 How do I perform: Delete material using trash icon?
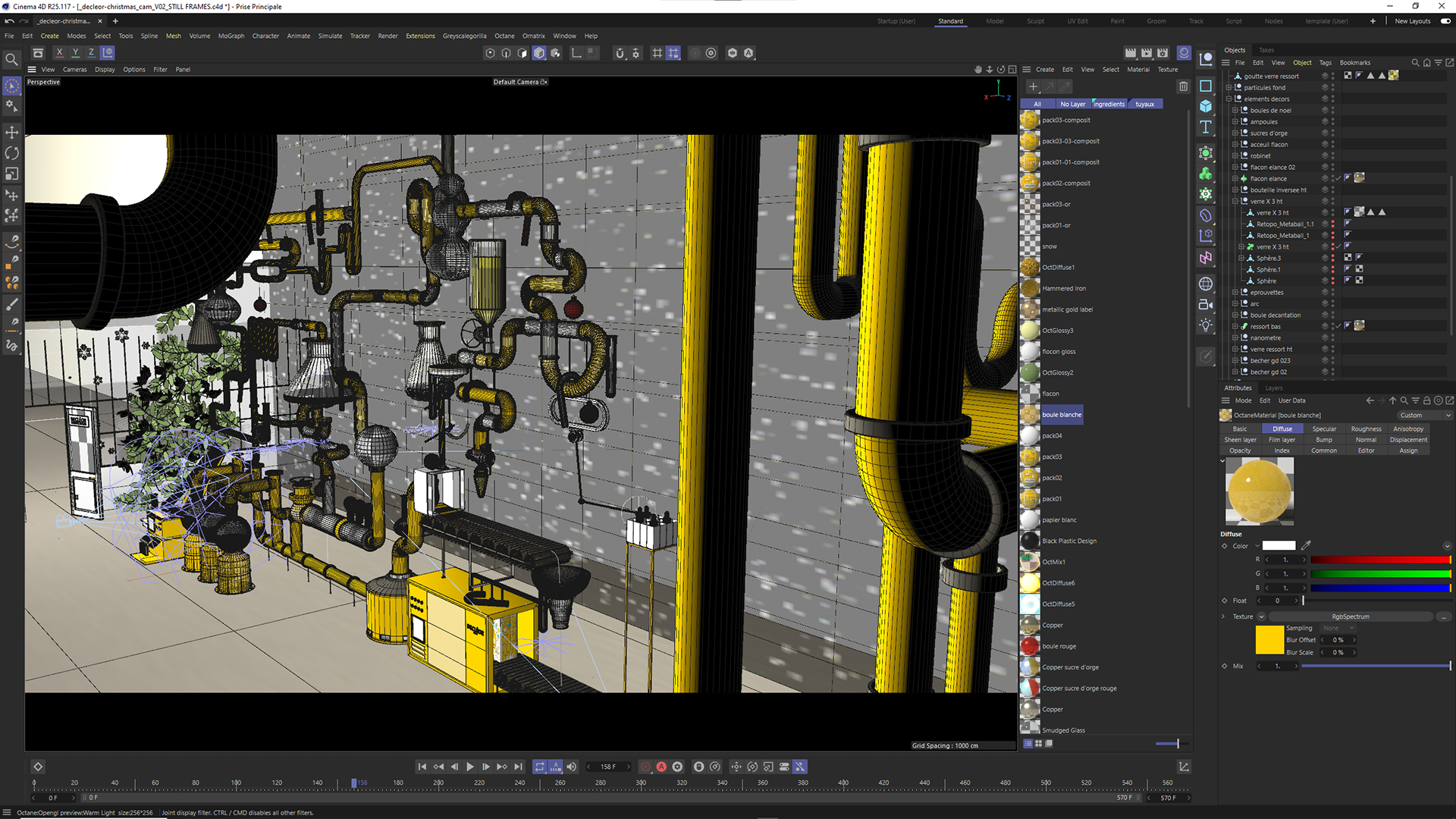click(1183, 86)
